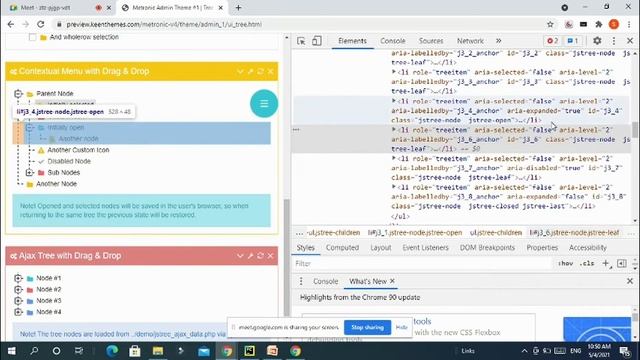This screenshot has height=360, width=640.
Task: Click the red error count badge
Action: pos(553,41)
